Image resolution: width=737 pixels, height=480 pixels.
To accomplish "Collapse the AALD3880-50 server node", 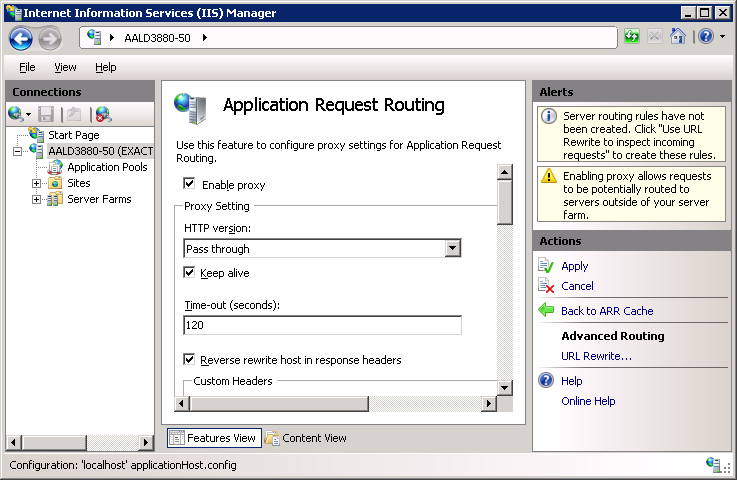I will point(17,151).
